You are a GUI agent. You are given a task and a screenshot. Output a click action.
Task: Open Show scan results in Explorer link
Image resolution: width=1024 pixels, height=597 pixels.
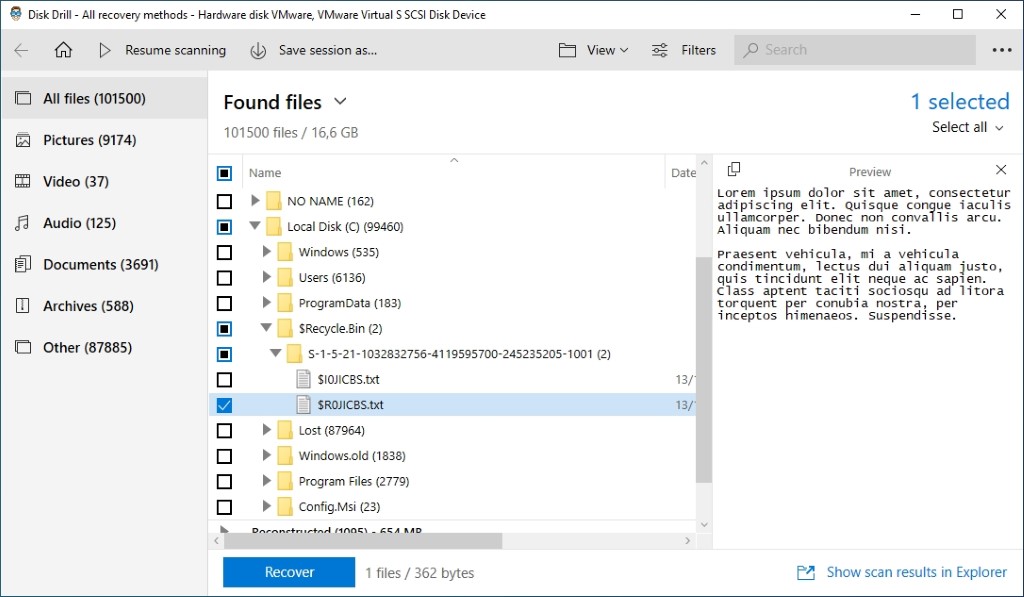[x=916, y=572]
